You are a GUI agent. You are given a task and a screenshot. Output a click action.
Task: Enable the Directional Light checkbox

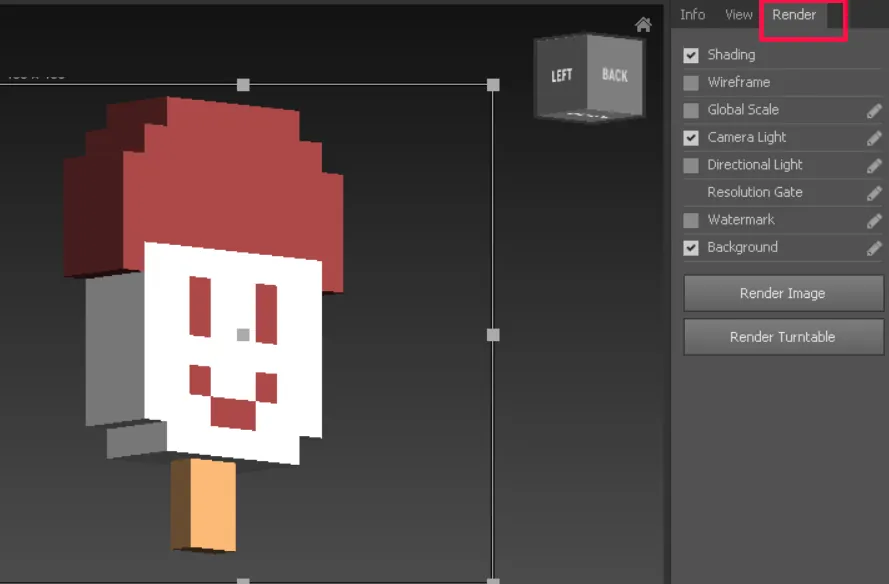[x=691, y=165]
